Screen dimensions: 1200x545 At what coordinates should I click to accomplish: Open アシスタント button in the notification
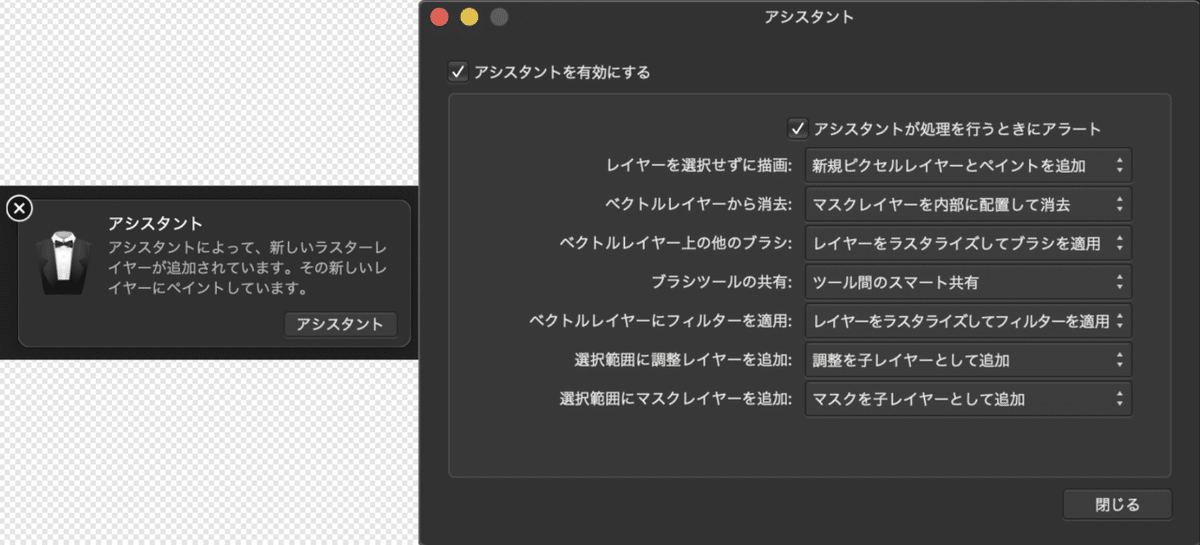[340, 324]
